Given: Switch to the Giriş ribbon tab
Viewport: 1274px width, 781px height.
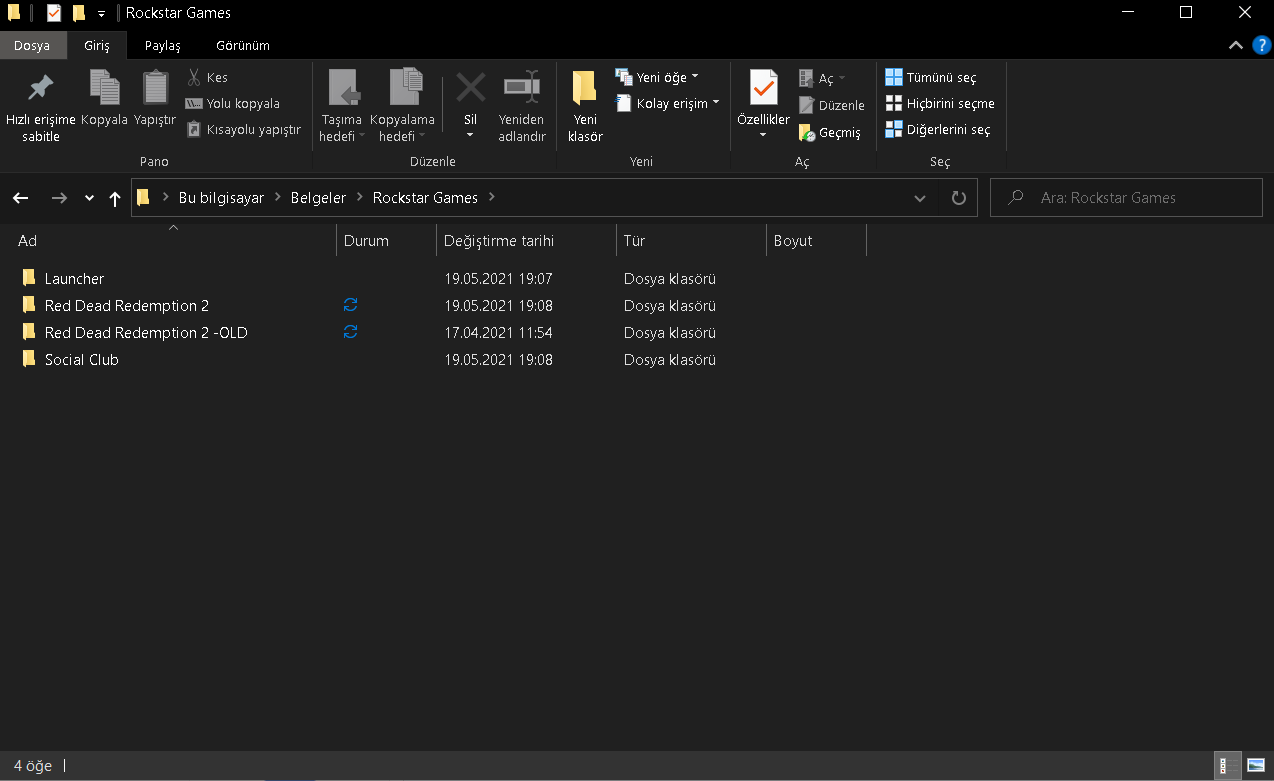Looking at the screenshot, I should point(97,45).
